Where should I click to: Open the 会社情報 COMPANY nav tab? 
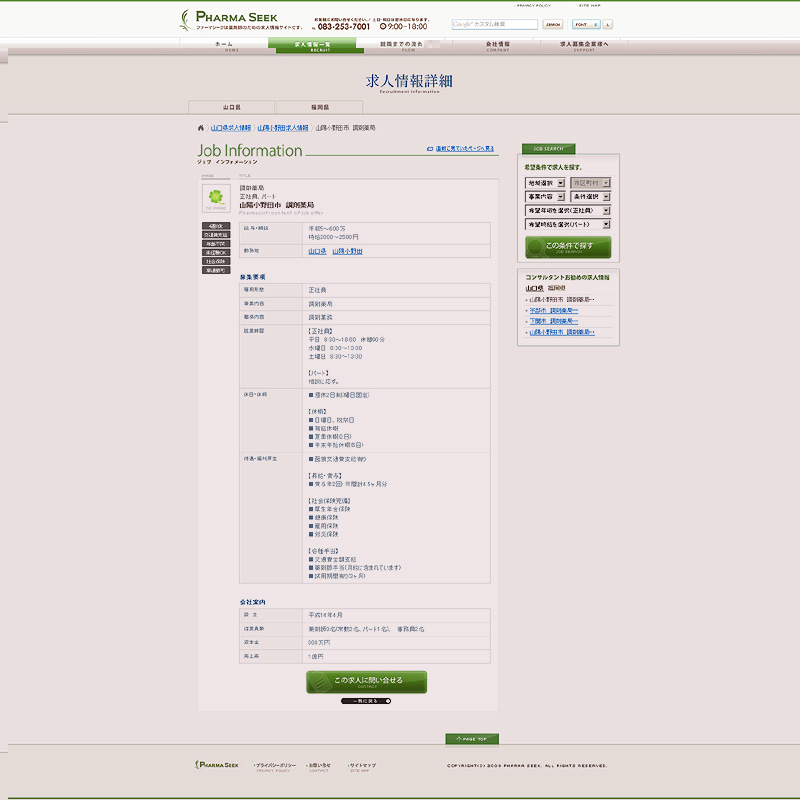point(497,46)
